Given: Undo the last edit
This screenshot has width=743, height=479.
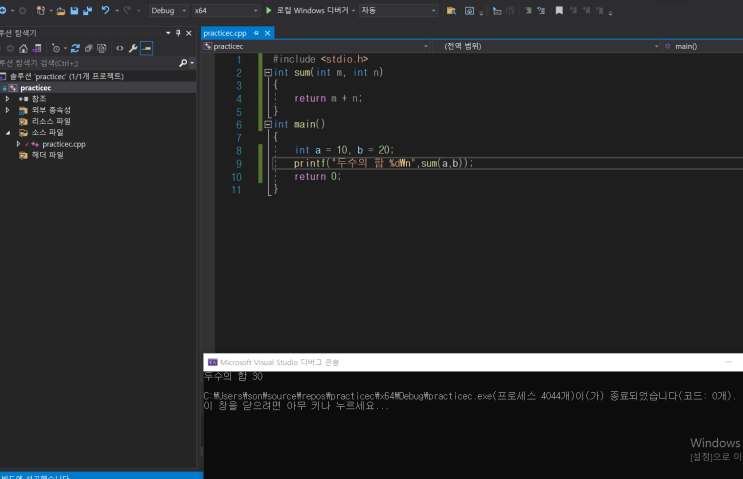Looking at the screenshot, I should (x=105, y=10).
